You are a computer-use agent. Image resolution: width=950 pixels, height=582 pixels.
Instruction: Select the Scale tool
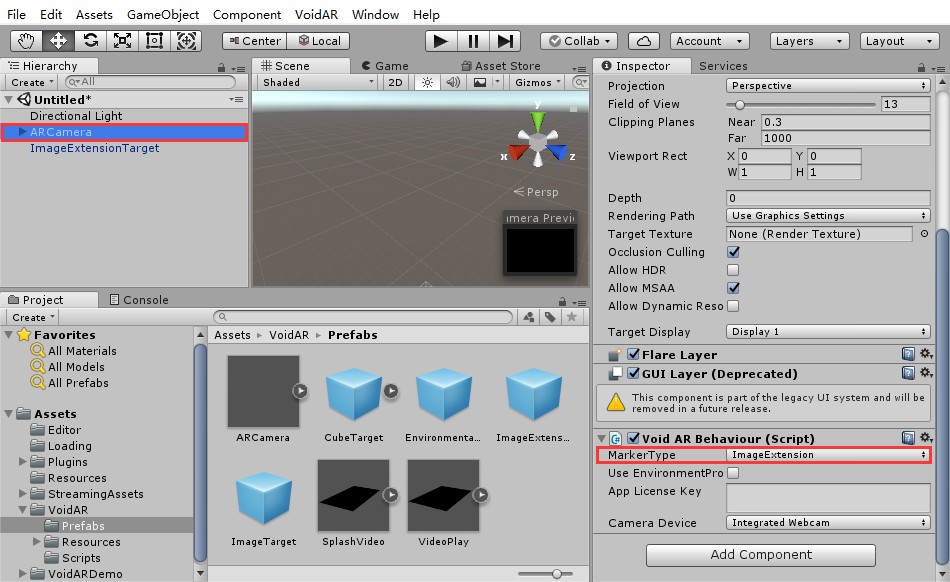tap(122, 41)
